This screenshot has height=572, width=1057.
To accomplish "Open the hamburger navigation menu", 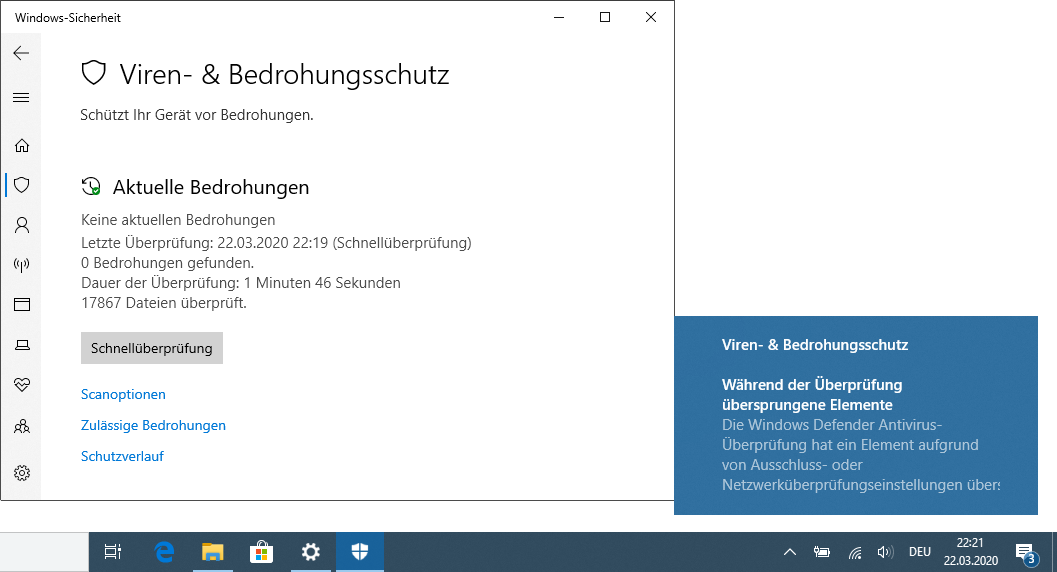I will (x=22, y=98).
